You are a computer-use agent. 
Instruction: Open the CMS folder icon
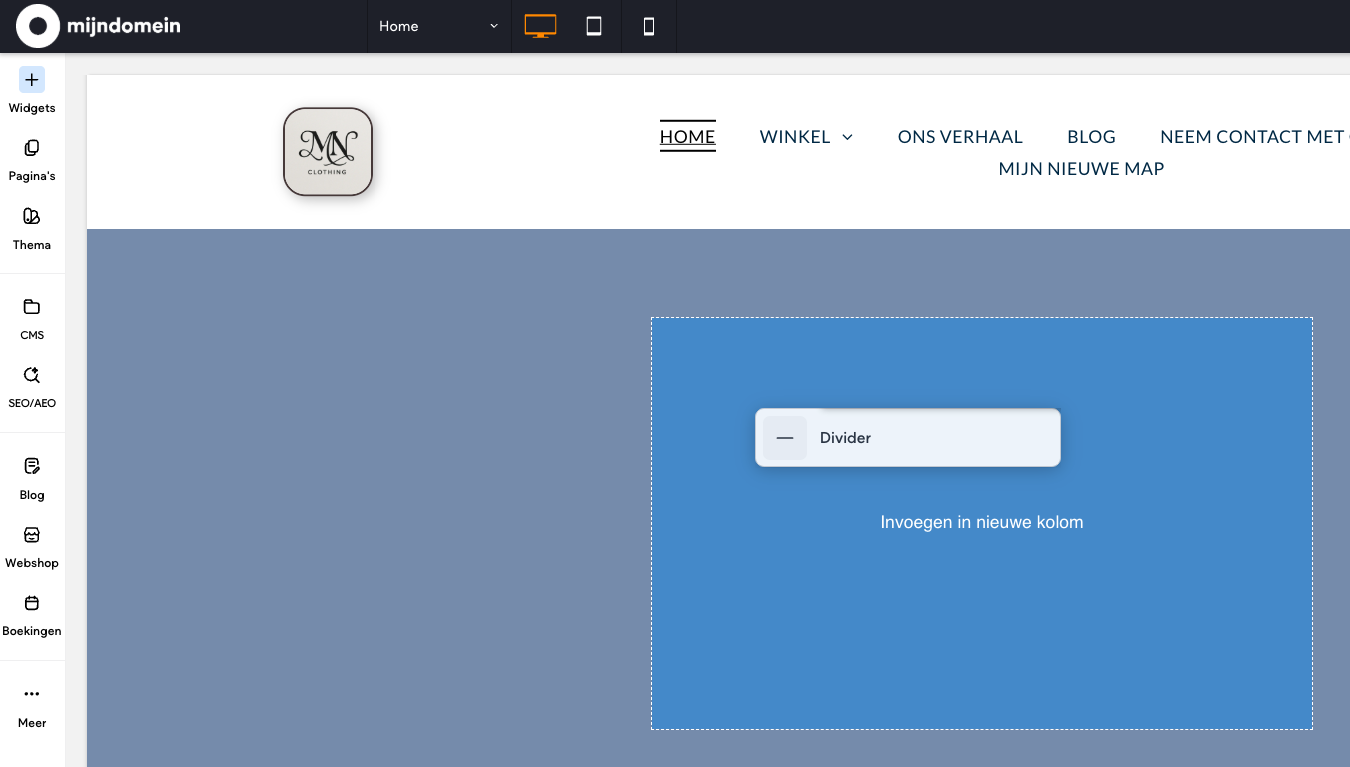(32, 307)
